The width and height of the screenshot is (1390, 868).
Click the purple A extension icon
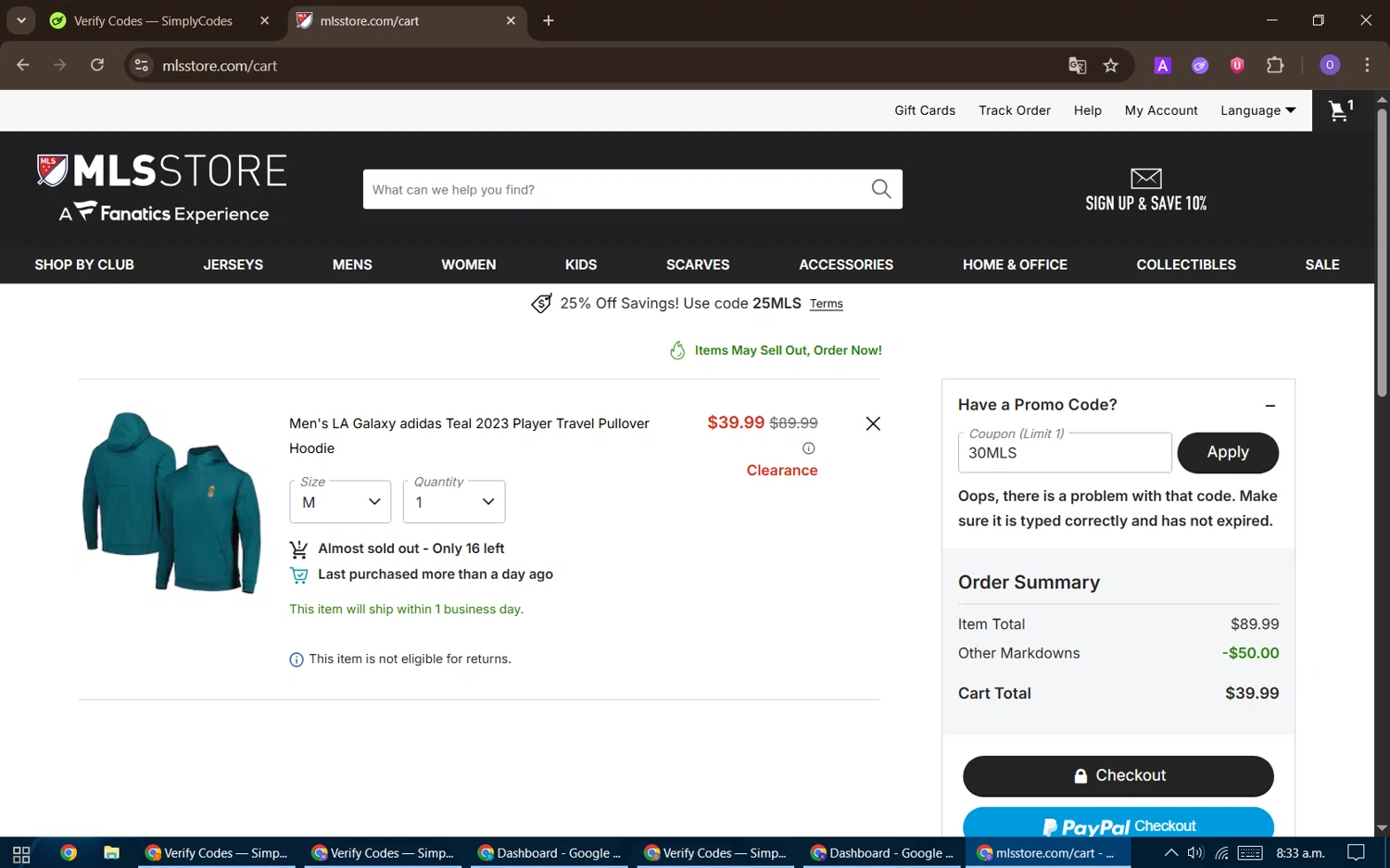pyautogui.click(x=1162, y=65)
